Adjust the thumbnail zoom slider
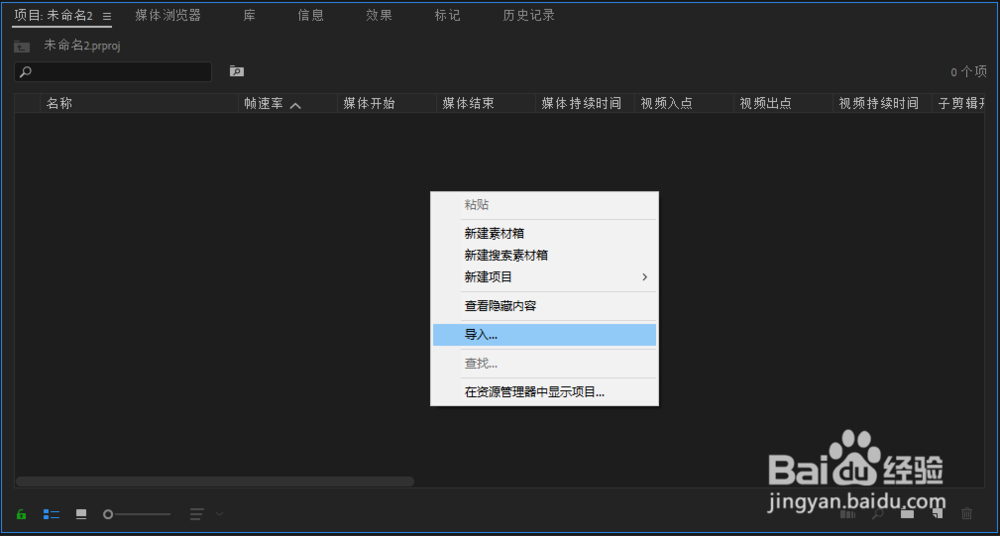This screenshot has width=1000, height=536. 137,514
